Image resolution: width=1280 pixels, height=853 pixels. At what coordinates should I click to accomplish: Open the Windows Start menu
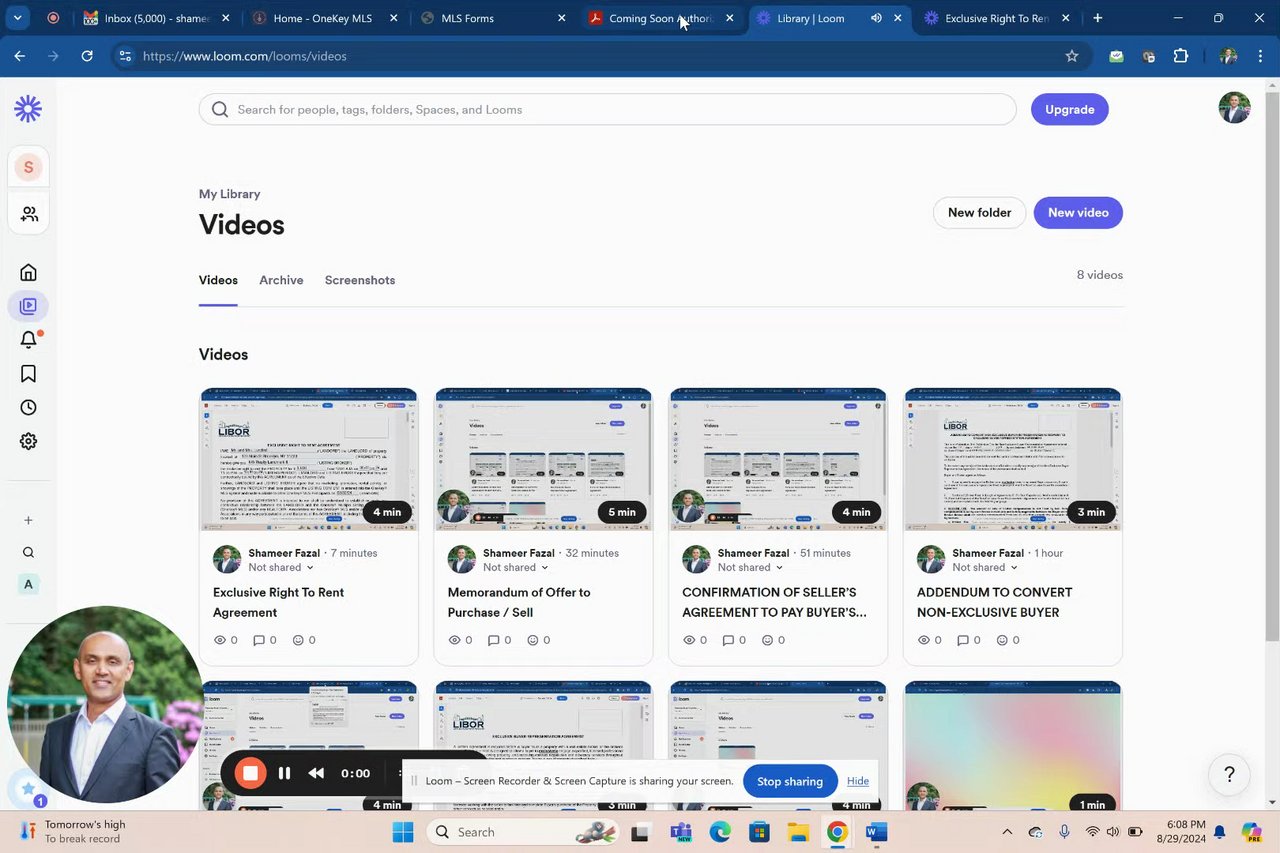click(403, 832)
